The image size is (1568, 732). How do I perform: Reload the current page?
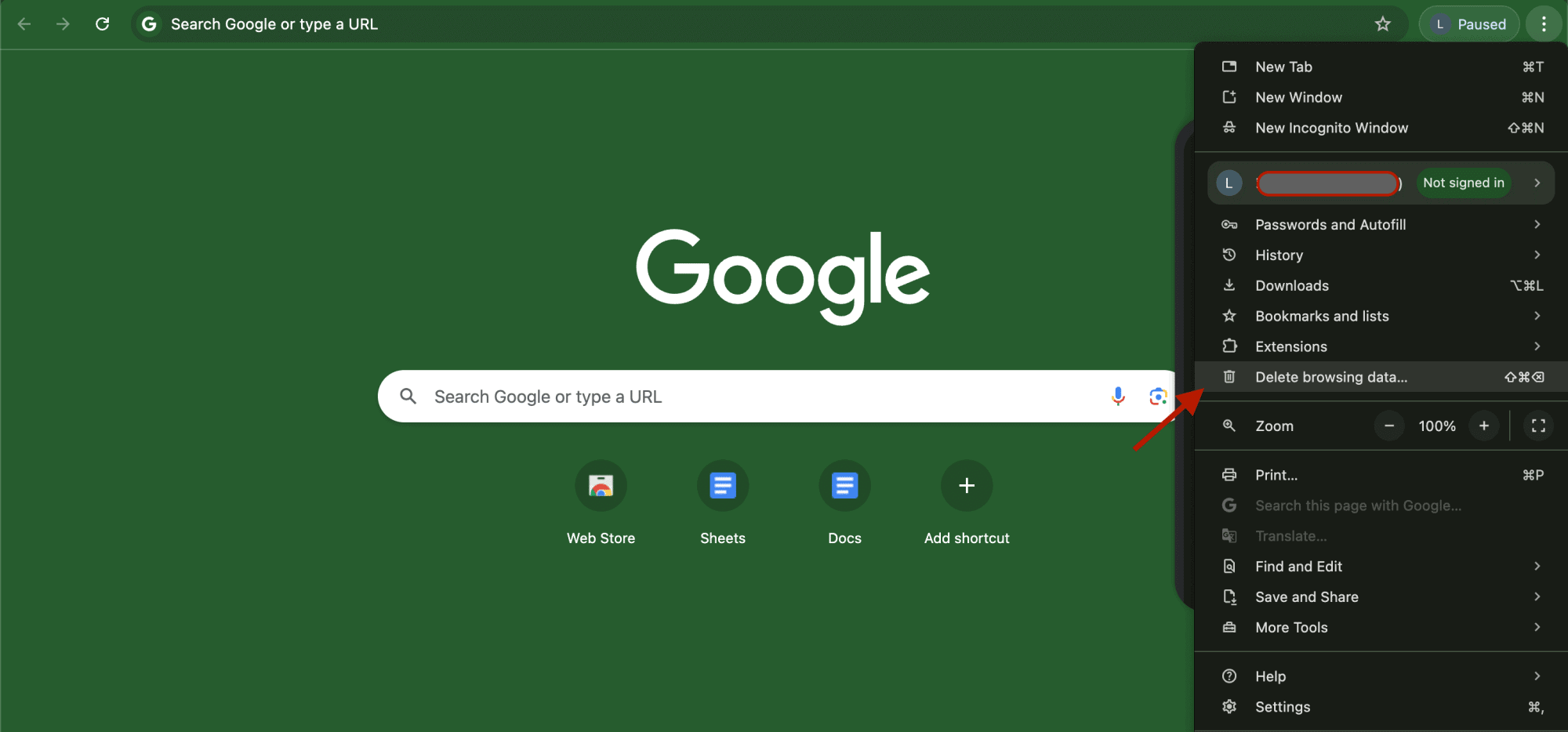102,24
